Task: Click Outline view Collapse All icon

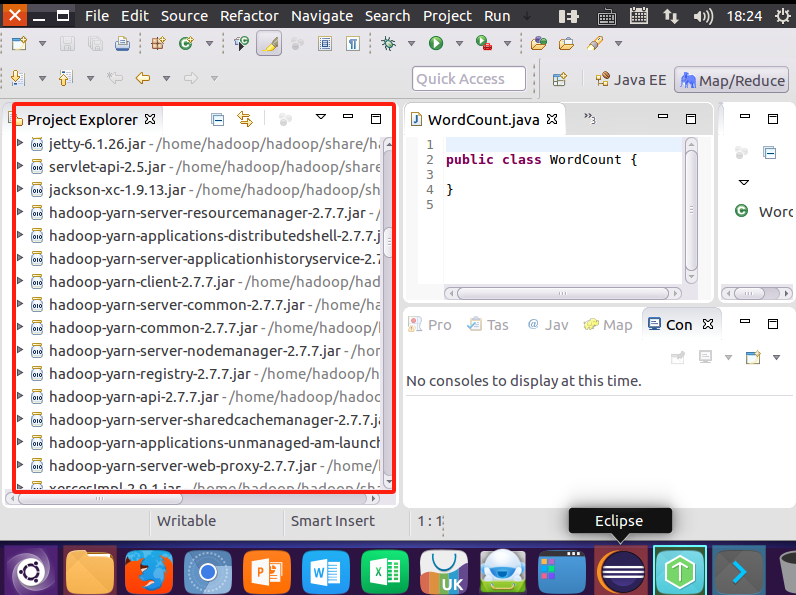Action: click(x=770, y=152)
